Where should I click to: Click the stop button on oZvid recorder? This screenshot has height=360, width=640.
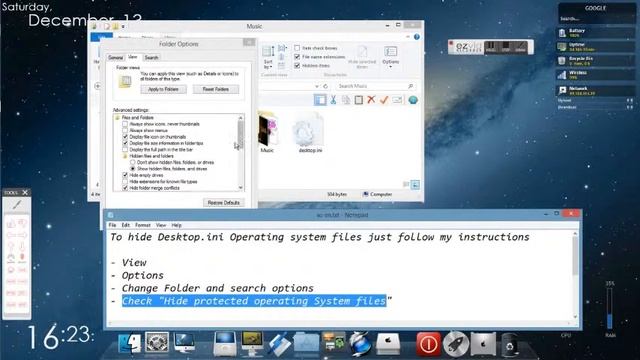point(506,47)
